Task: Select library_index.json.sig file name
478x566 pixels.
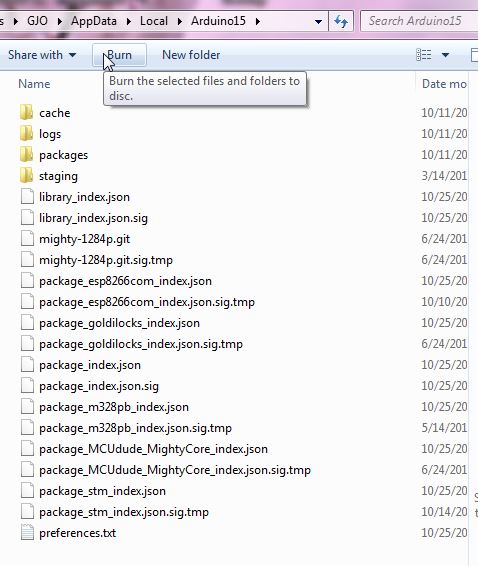Action: [94, 218]
